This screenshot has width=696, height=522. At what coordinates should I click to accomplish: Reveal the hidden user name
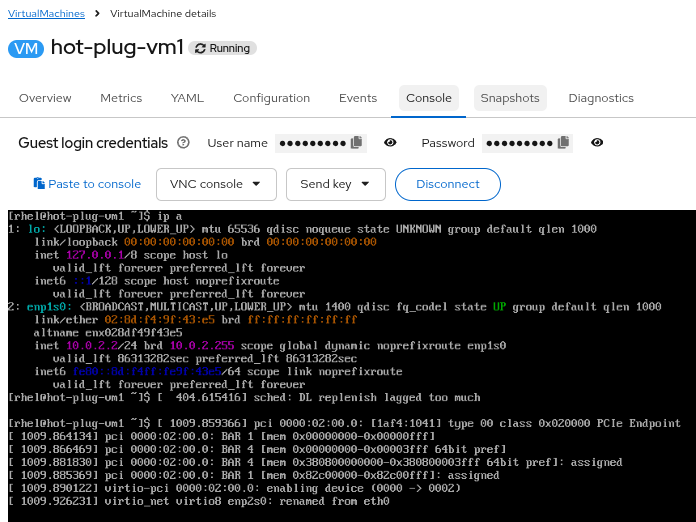coord(391,143)
